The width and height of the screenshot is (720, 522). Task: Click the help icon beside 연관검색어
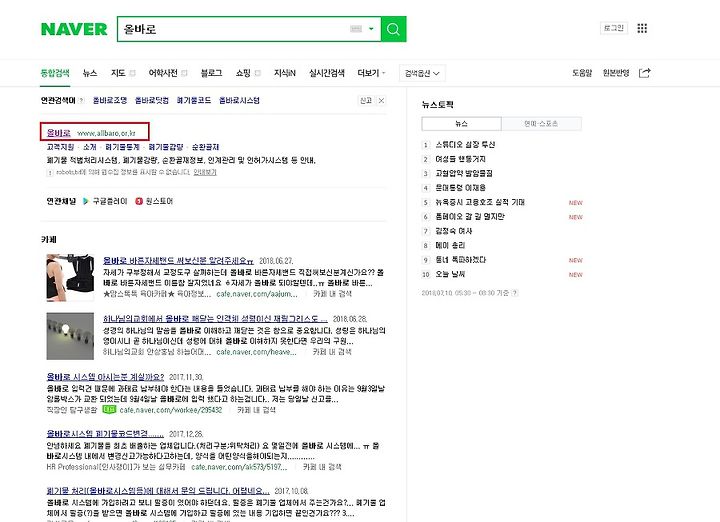tap(81, 101)
